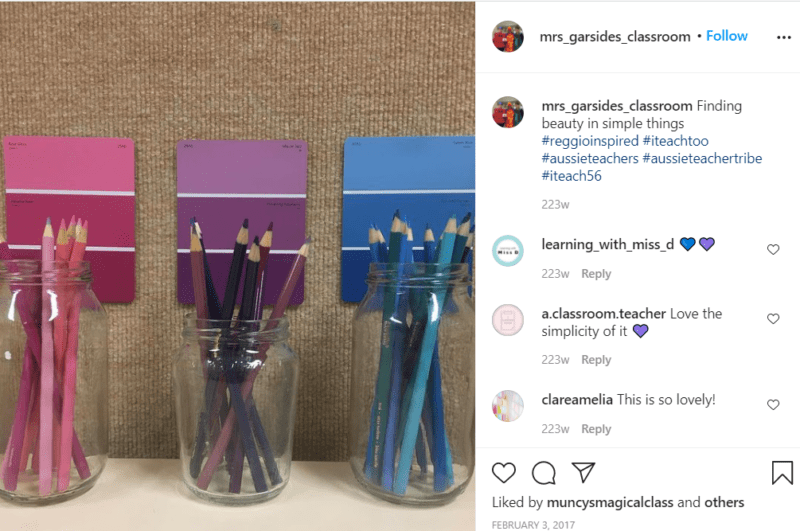
Task: View the others who liked this
Action: coord(724,502)
